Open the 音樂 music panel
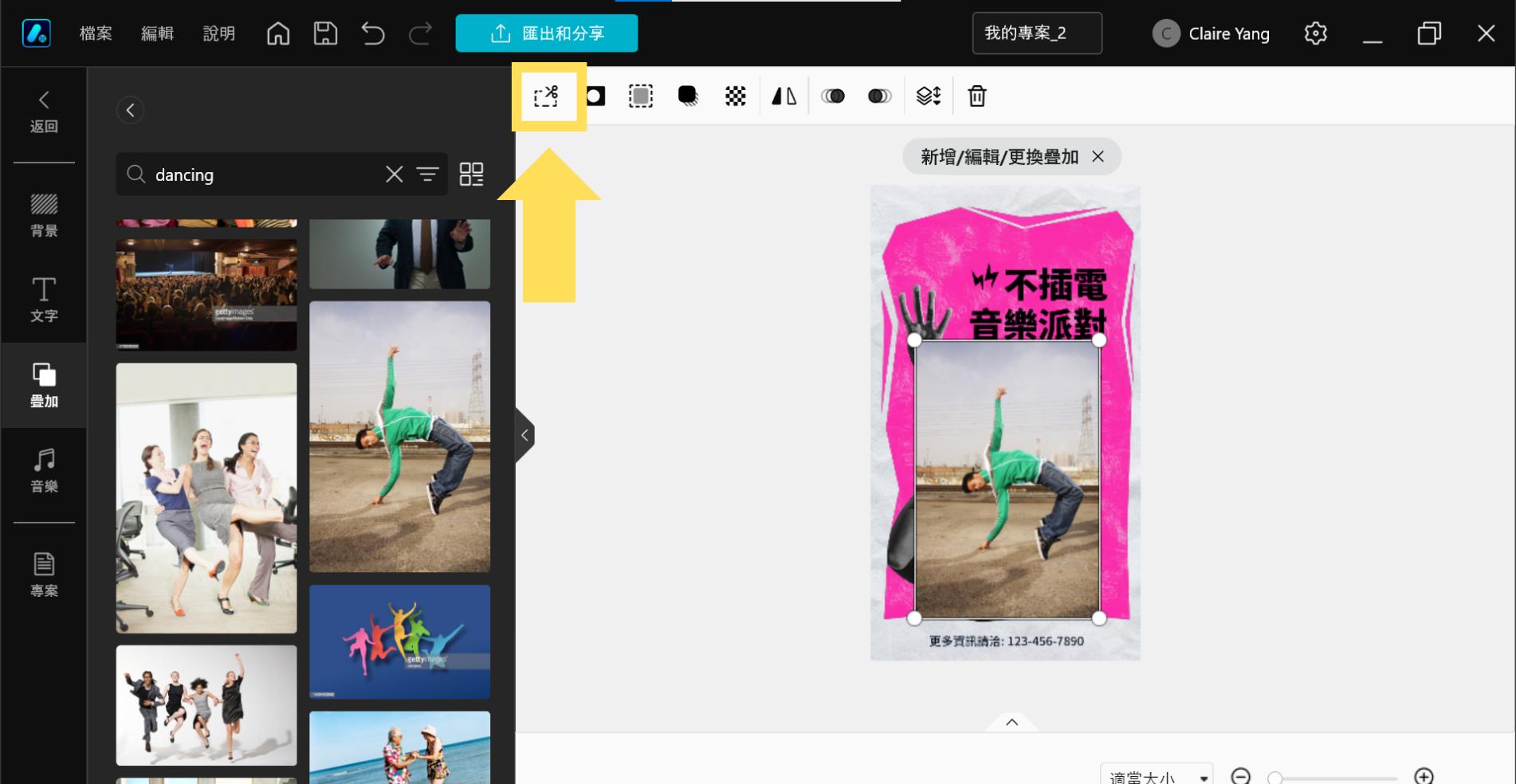The width and height of the screenshot is (1516, 784). (44, 471)
